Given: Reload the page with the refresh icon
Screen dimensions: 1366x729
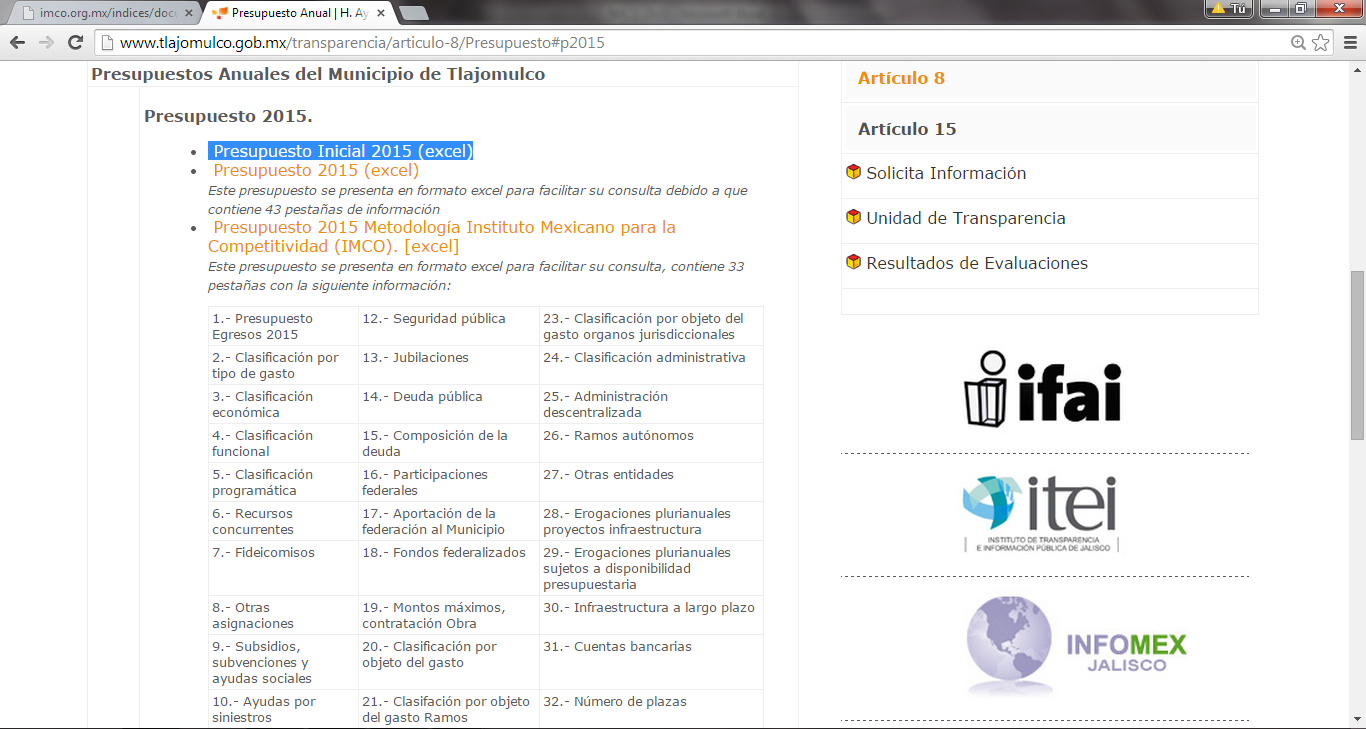Looking at the screenshot, I should pyautogui.click(x=75, y=43).
